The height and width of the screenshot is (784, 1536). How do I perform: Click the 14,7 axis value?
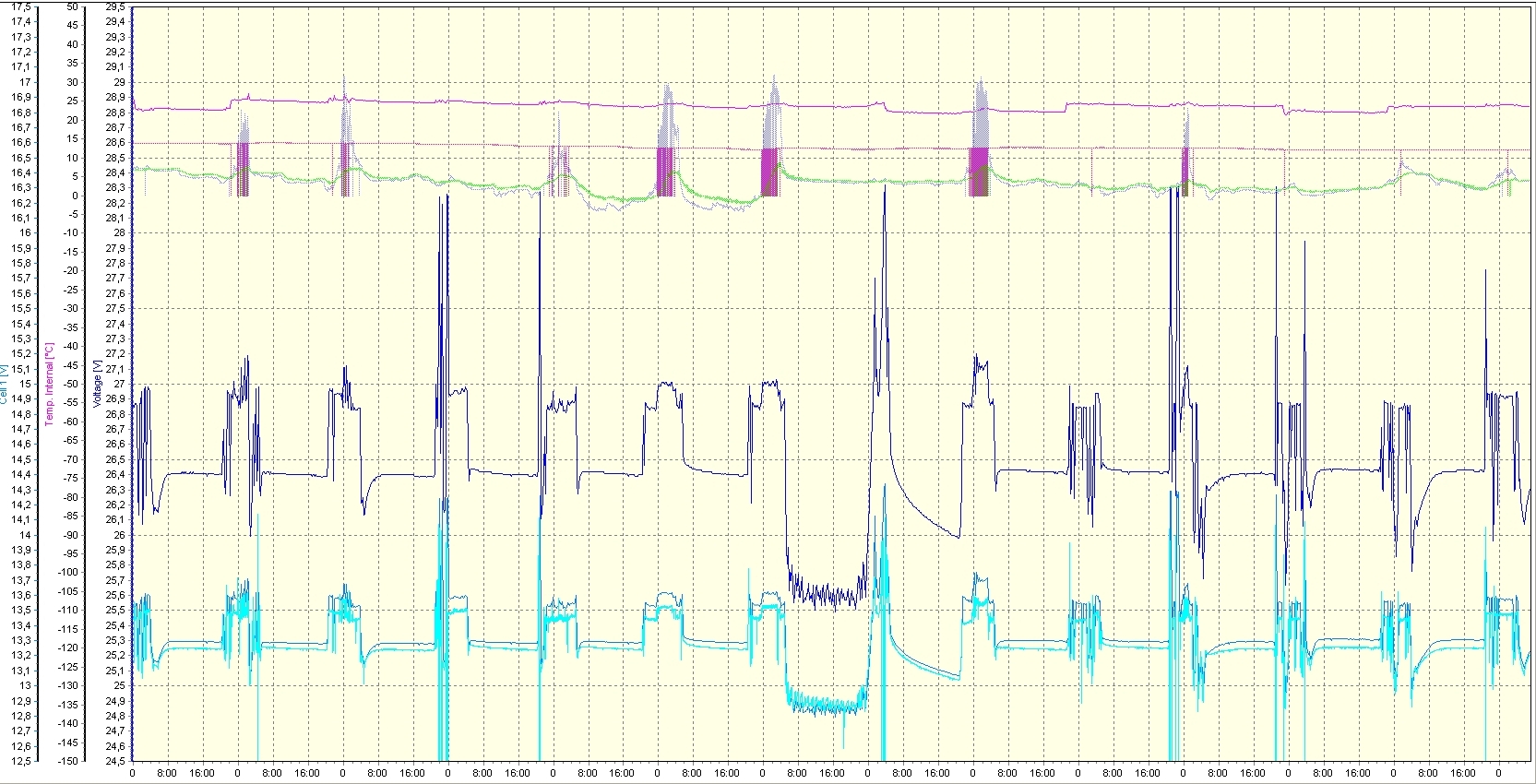pos(20,429)
